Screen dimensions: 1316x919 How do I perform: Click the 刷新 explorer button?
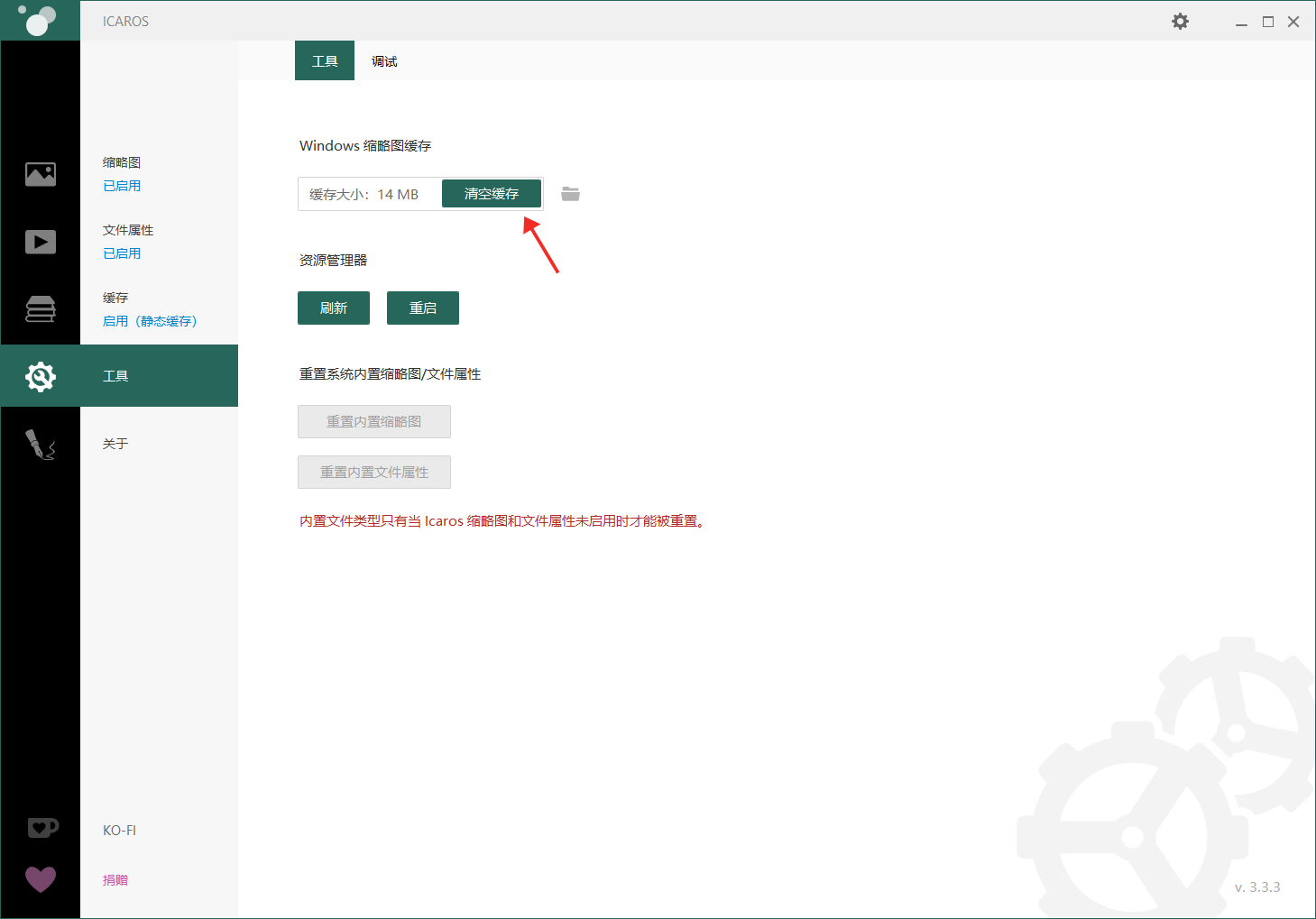[334, 308]
